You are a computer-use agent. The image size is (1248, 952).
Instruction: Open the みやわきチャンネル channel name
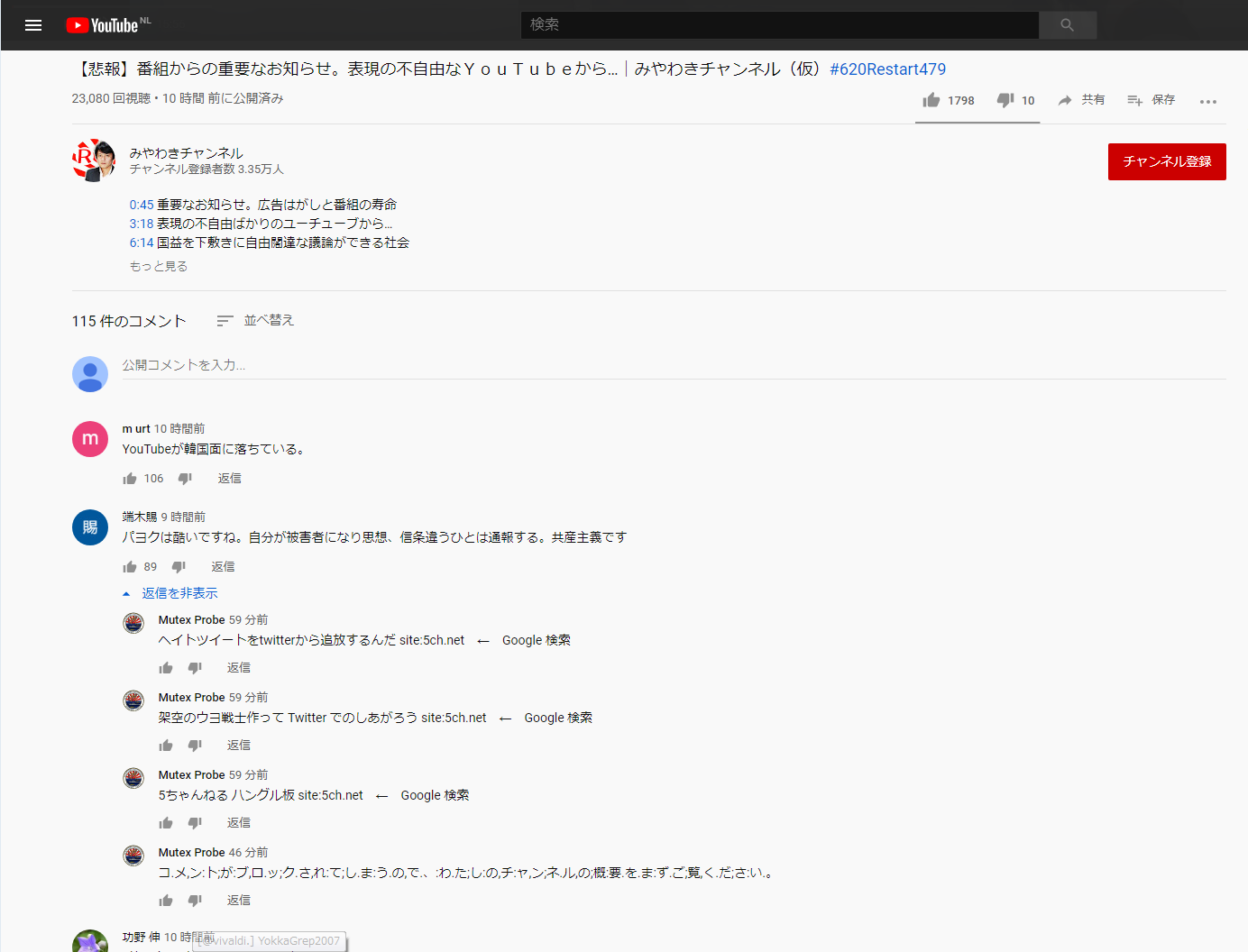(187, 153)
